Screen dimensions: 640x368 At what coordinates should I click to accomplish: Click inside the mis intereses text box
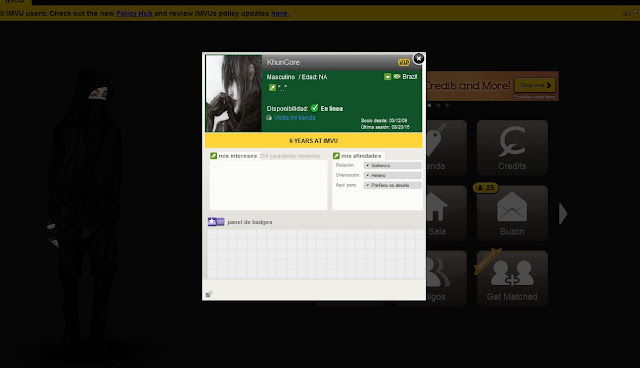268,185
